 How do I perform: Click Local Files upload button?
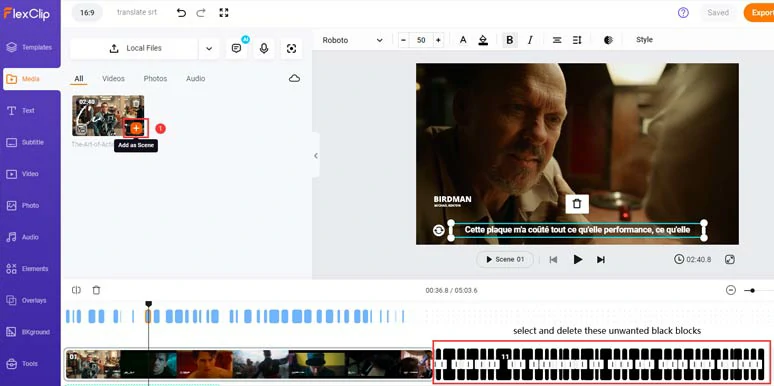pyautogui.click(x=134, y=48)
